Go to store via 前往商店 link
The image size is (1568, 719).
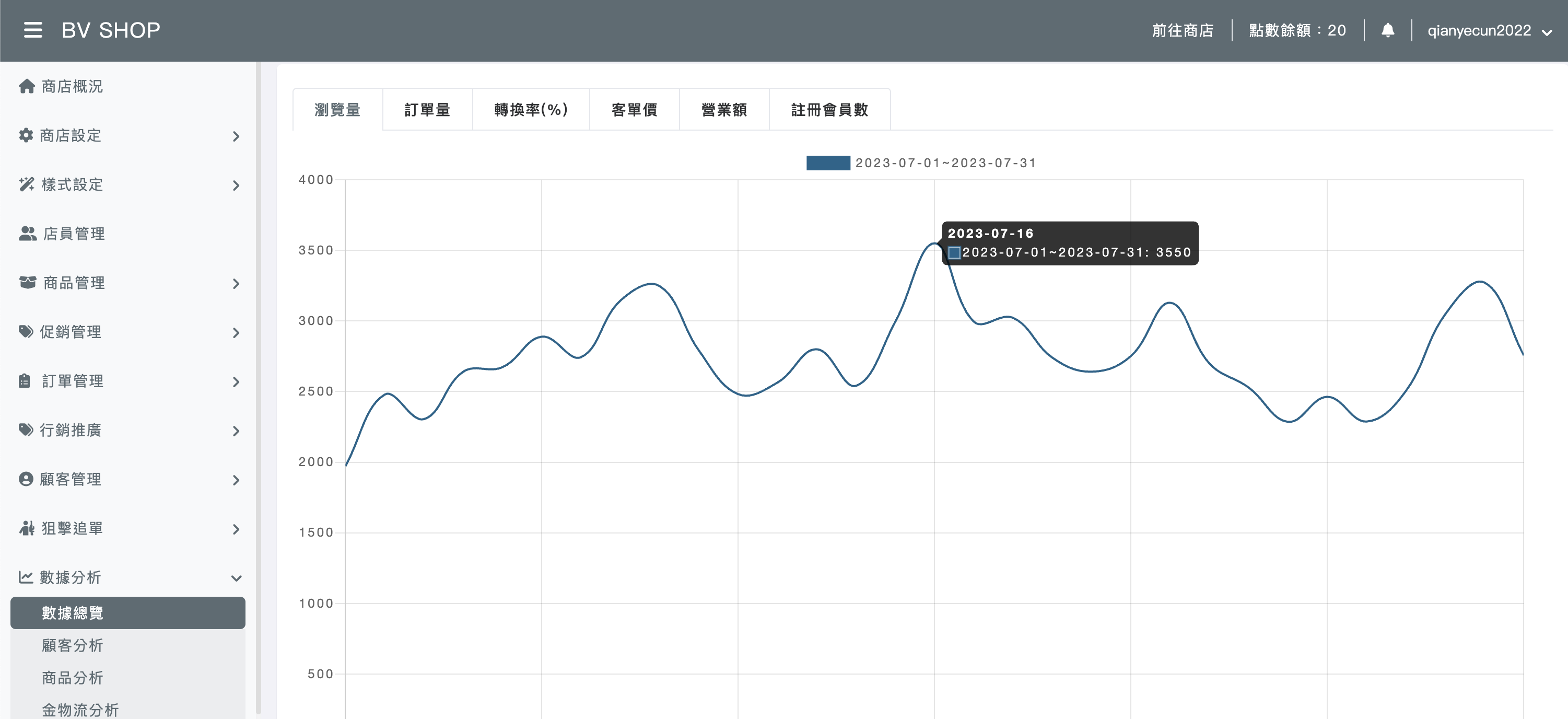(x=1183, y=30)
